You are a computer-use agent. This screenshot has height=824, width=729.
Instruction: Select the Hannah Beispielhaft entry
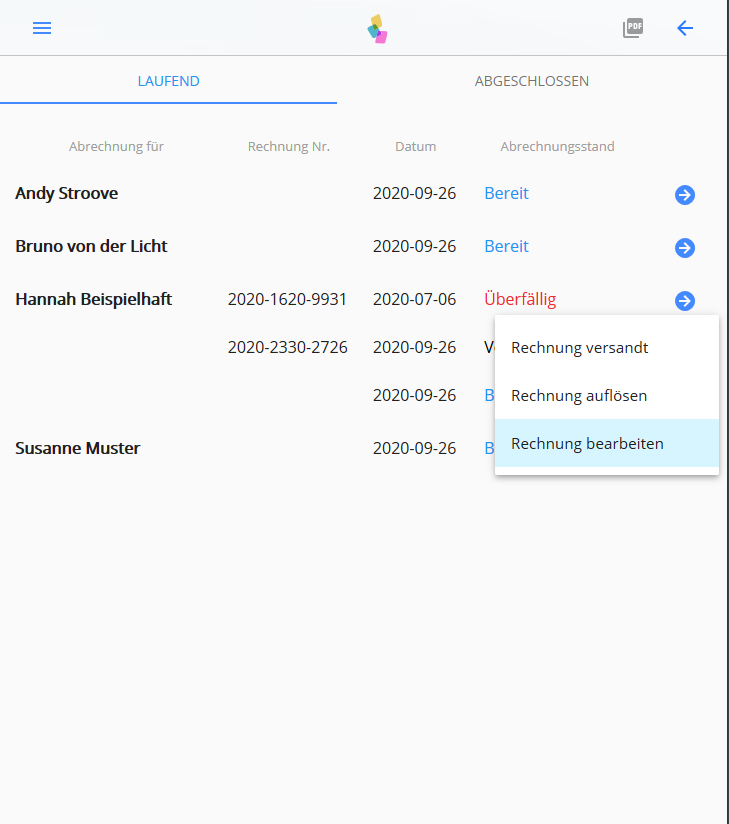coord(94,299)
